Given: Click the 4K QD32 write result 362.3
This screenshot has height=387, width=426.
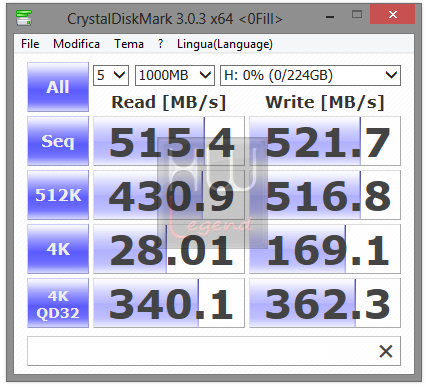Looking at the screenshot, I should (325, 303).
